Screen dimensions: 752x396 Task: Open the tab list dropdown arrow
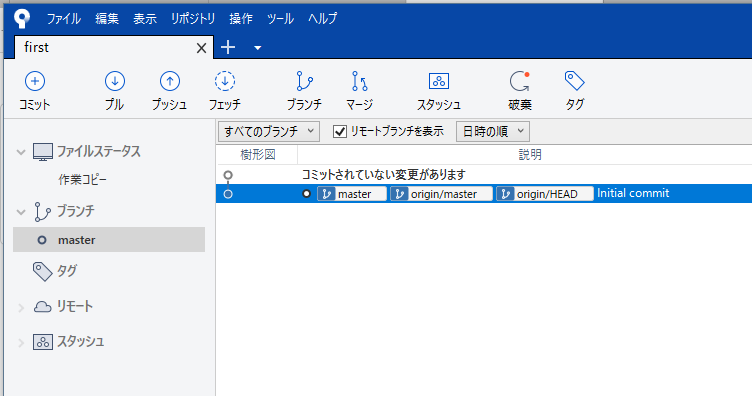(258, 48)
